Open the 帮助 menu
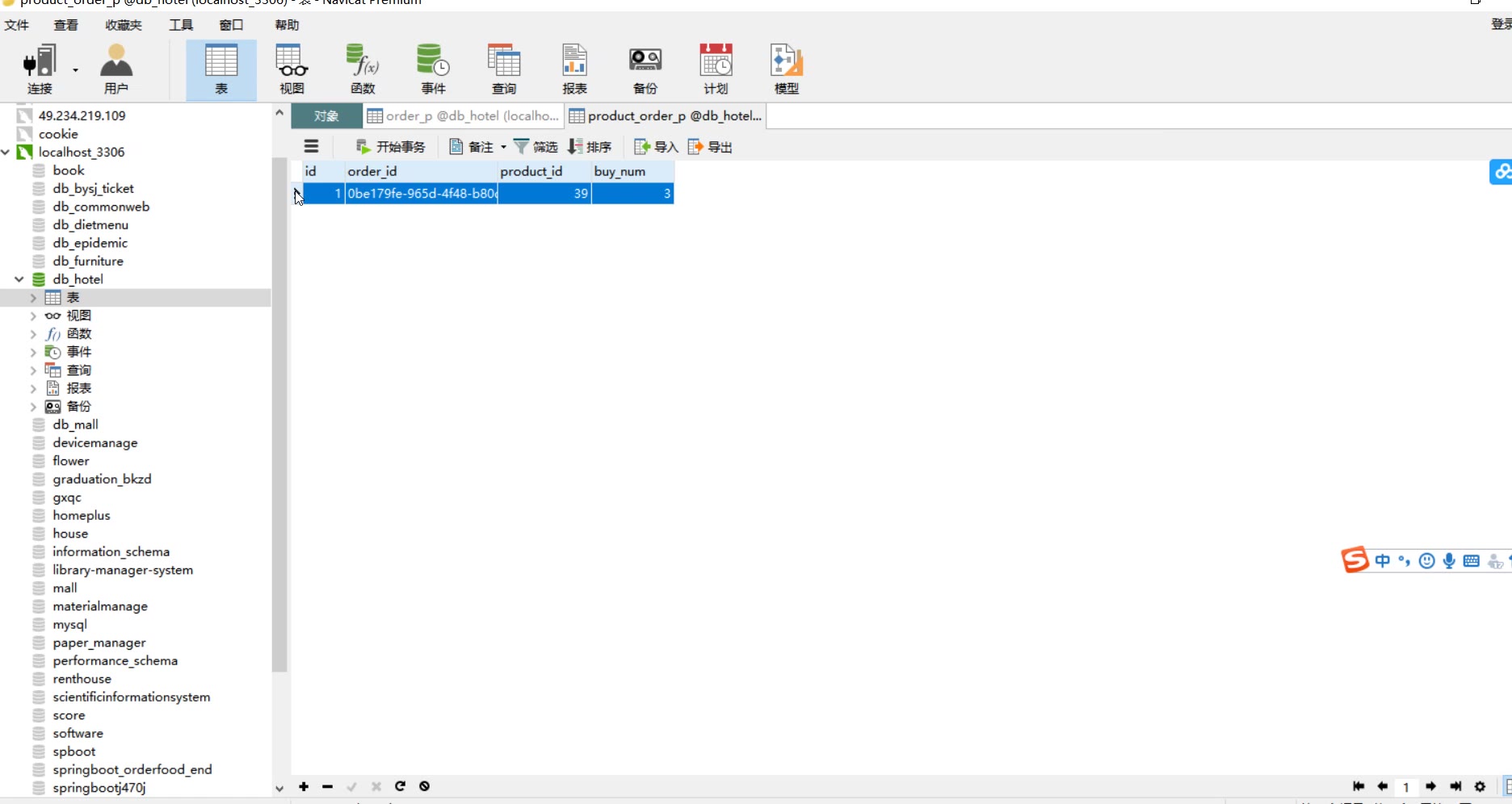Screen dimensions: 1512x804 [x=287, y=25]
